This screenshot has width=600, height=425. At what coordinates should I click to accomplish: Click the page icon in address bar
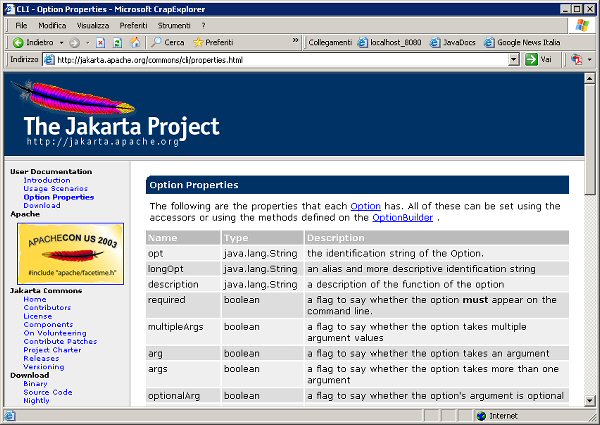coord(49,60)
